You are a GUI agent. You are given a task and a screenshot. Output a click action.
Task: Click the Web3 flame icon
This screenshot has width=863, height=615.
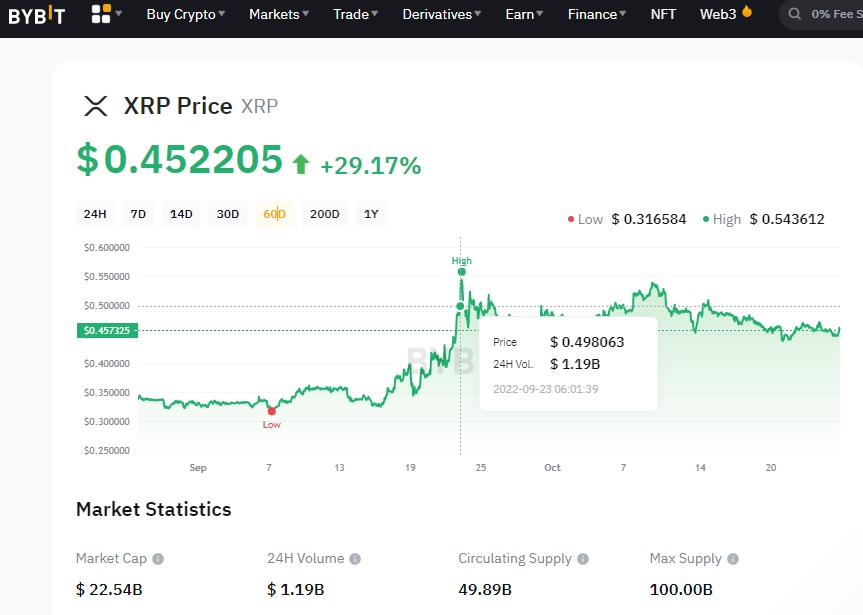[x=747, y=12]
